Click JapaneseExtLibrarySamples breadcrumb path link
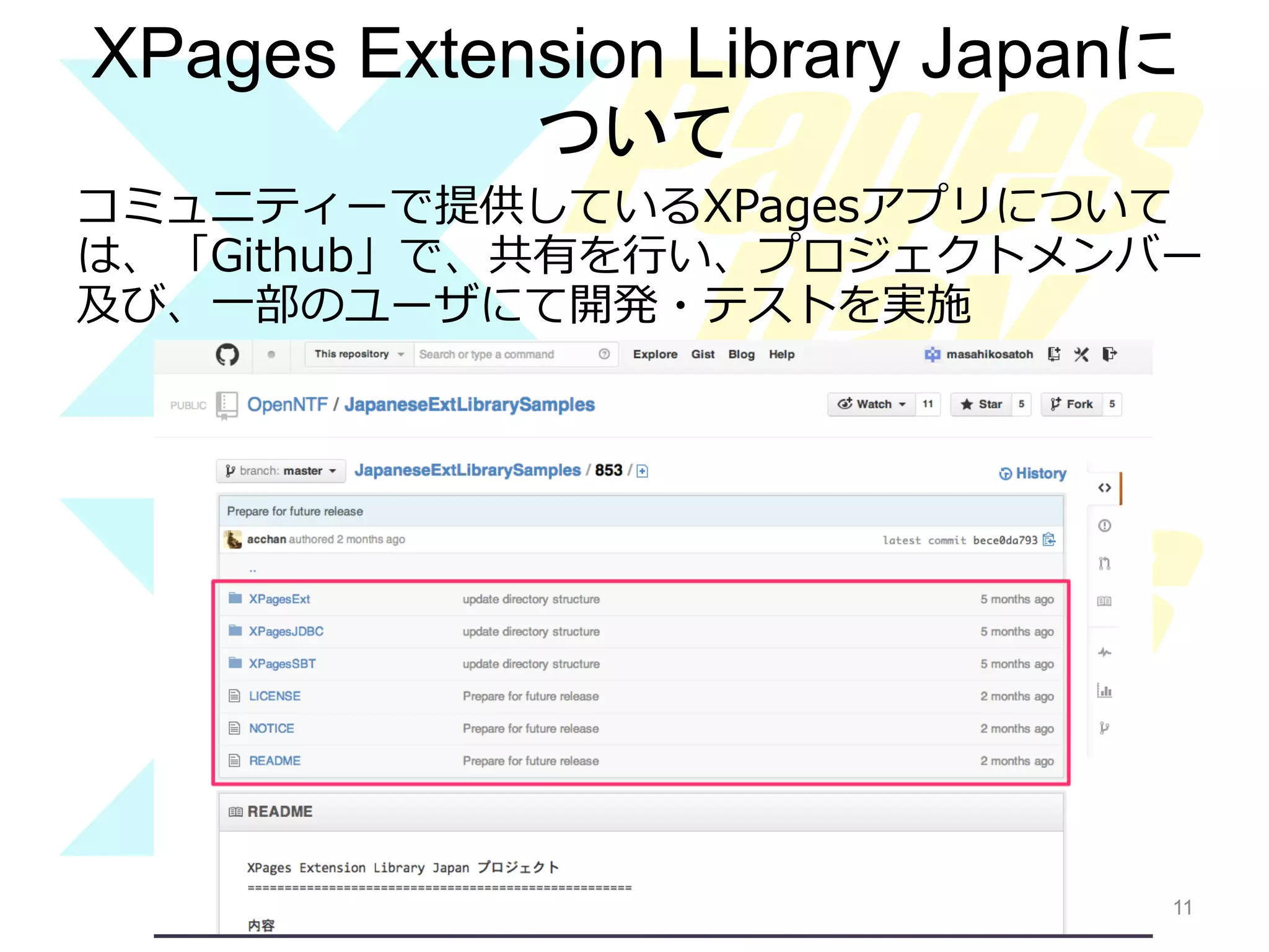This screenshot has width=1269, height=952. pyautogui.click(x=468, y=471)
